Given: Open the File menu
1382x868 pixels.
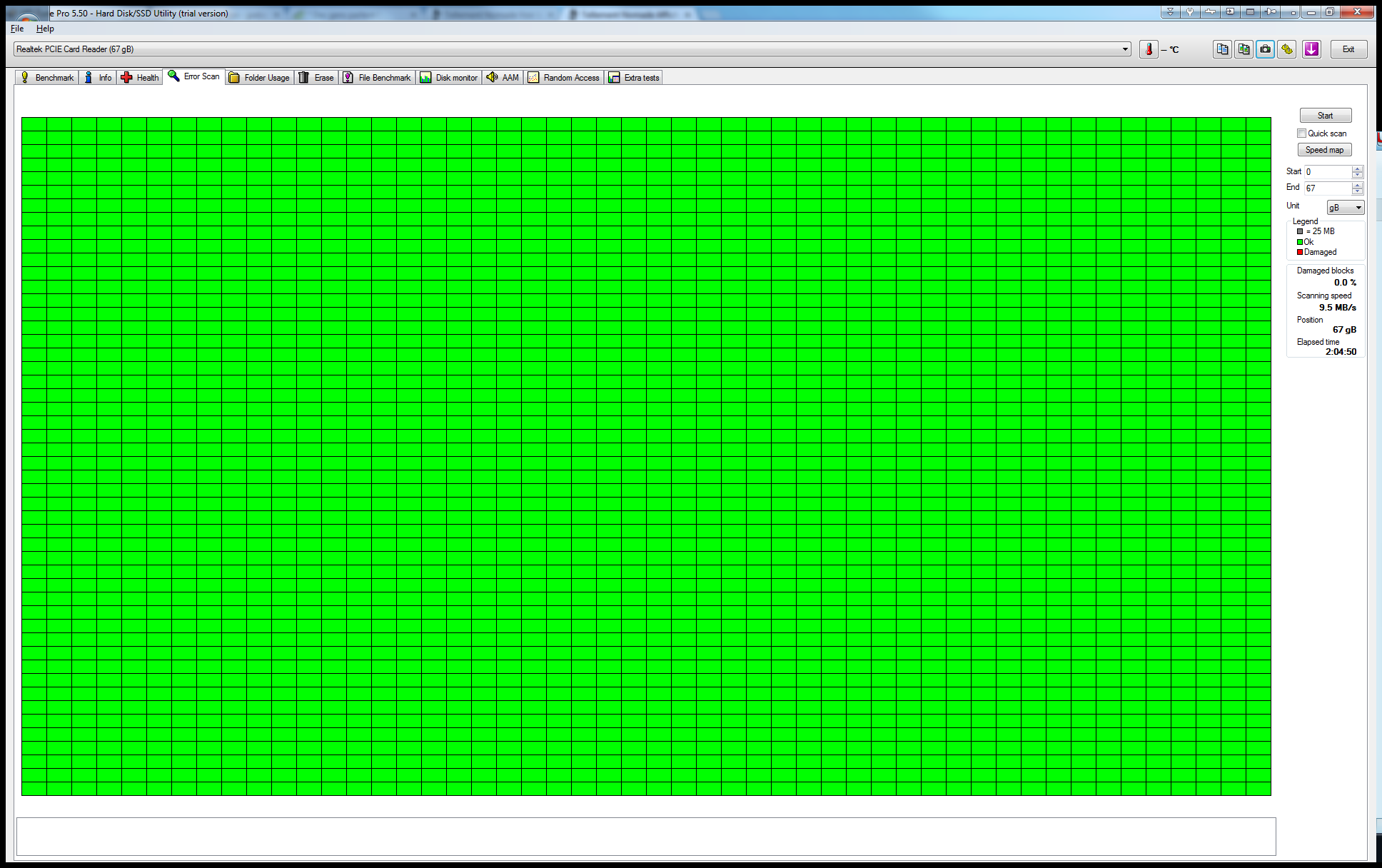Looking at the screenshot, I should click(17, 29).
